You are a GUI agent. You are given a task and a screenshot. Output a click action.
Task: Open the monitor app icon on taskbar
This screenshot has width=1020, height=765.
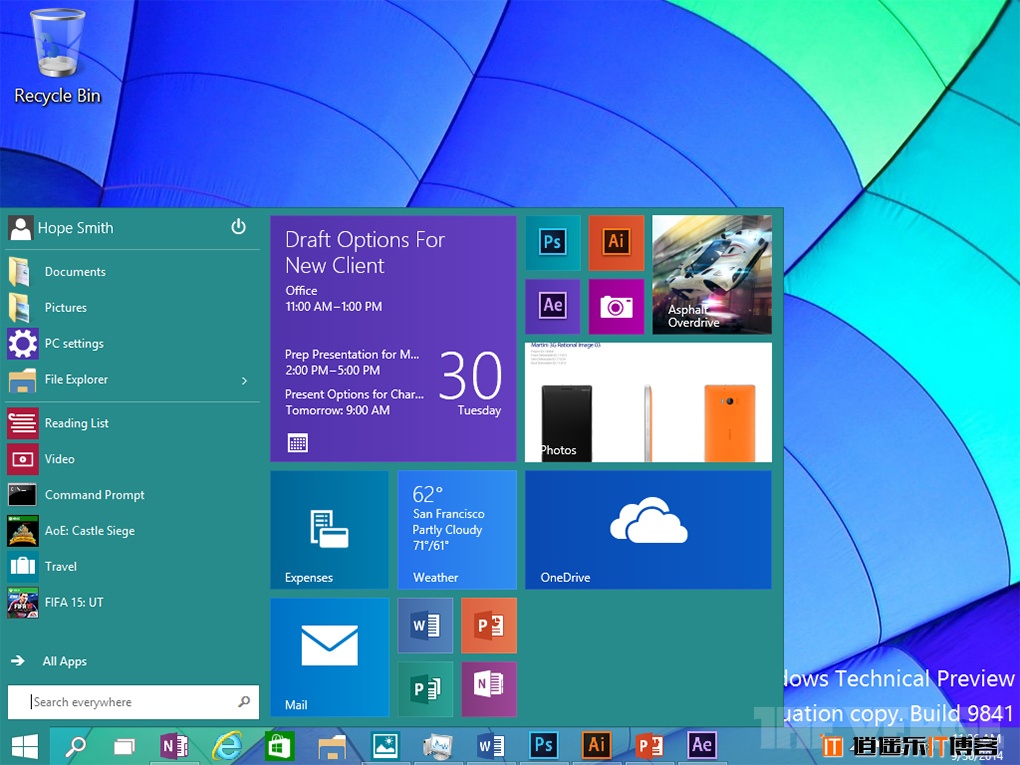[438, 746]
